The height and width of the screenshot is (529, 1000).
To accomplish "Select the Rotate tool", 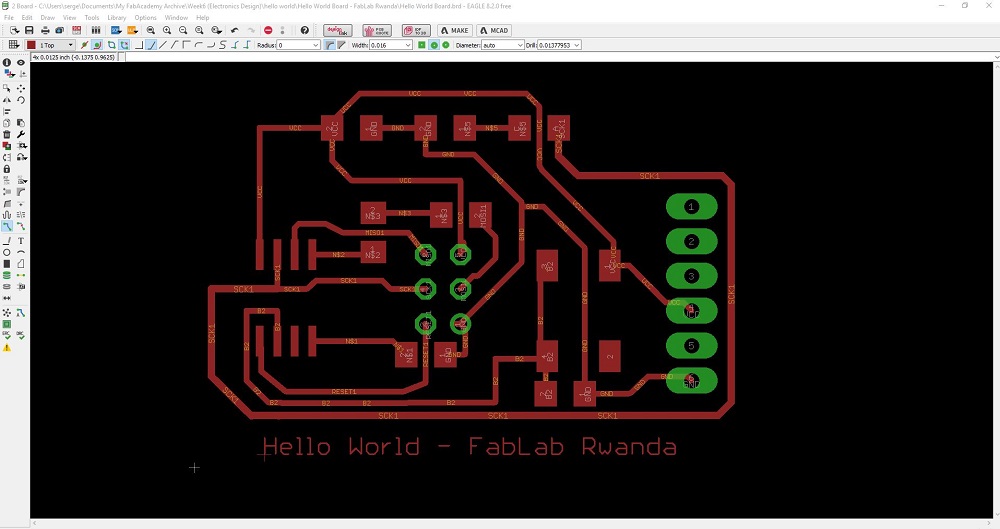I will click(21, 100).
